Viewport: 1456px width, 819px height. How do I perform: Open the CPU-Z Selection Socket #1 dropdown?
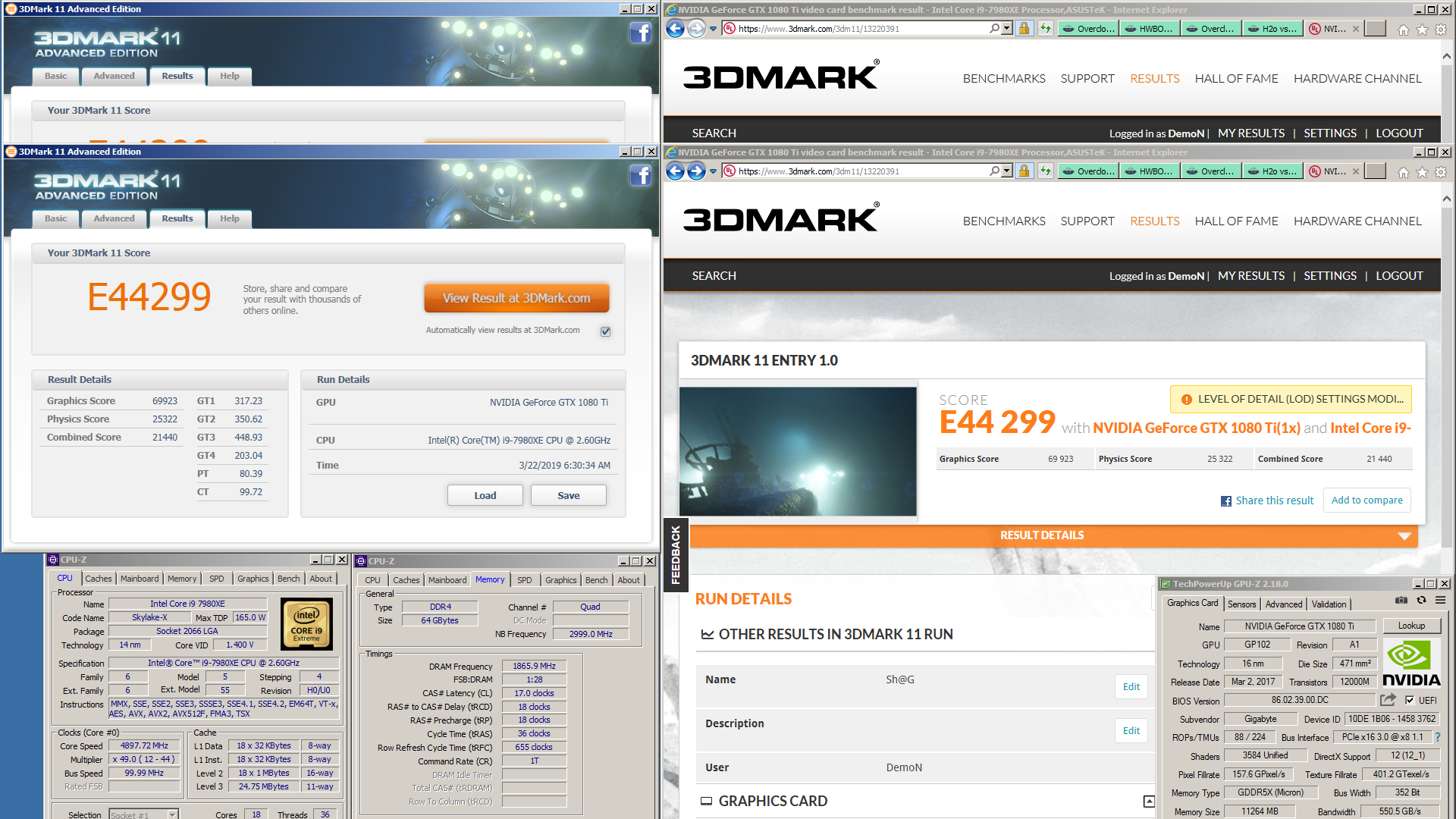(x=172, y=814)
